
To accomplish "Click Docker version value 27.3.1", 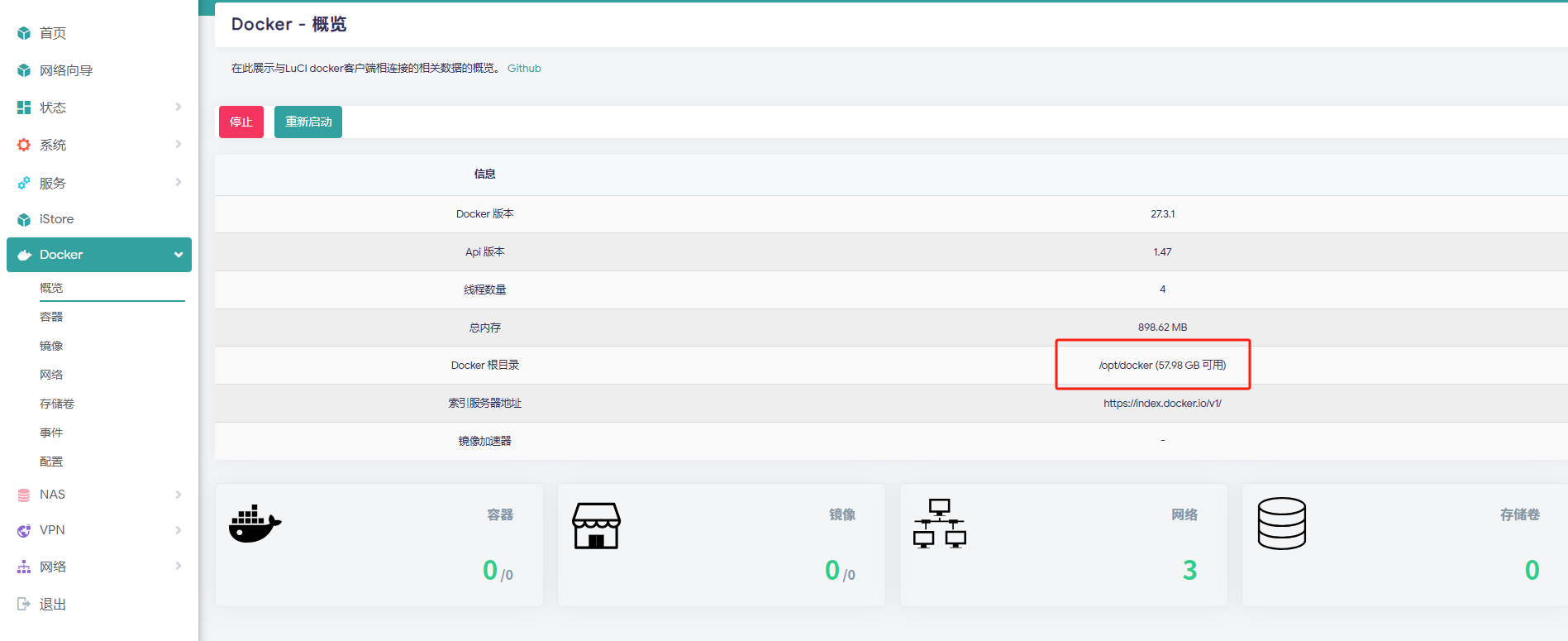I will [x=1162, y=214].
